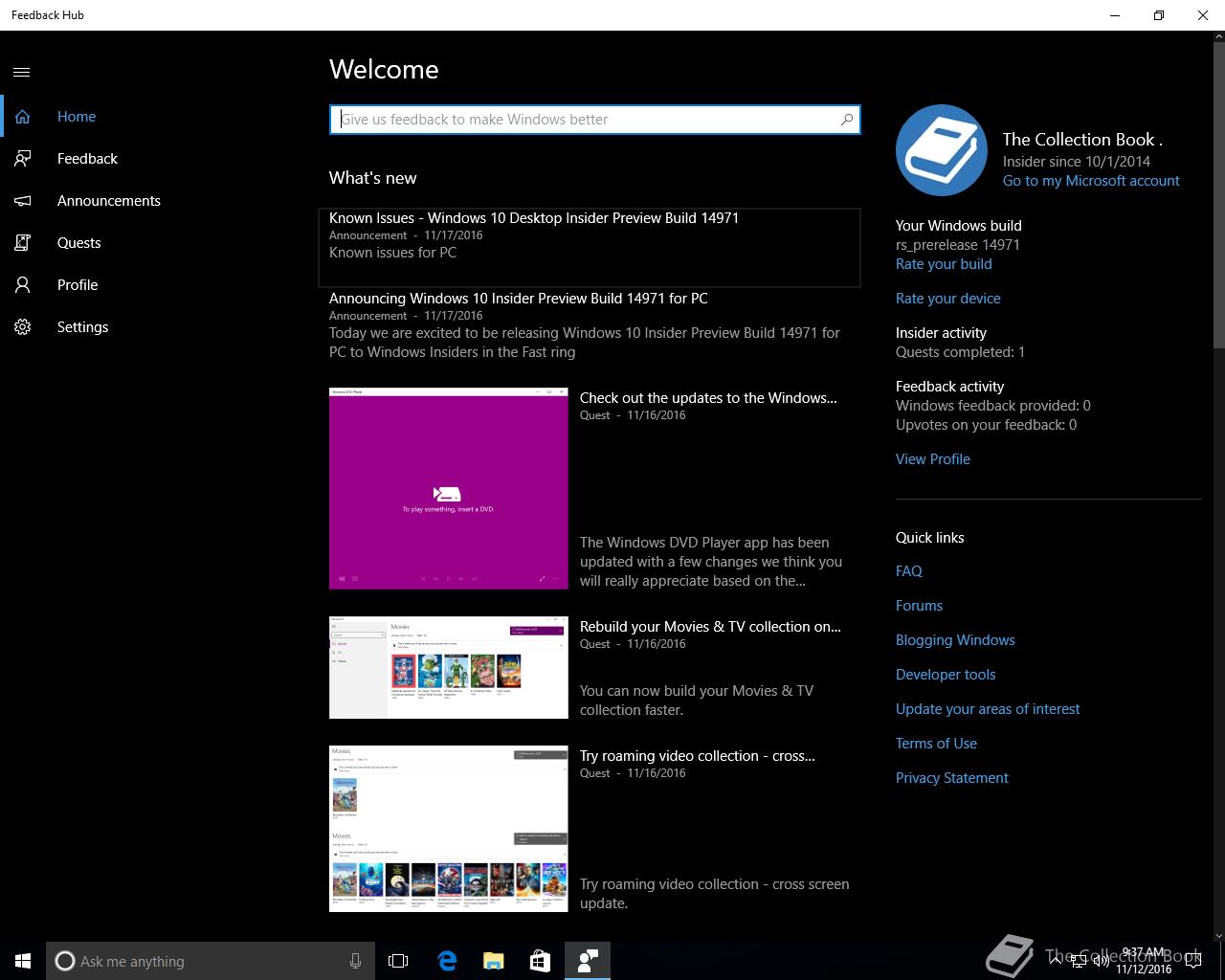Click Quests completed: 1 text
Screen dimensions: 1225x980
pos(960,352)
